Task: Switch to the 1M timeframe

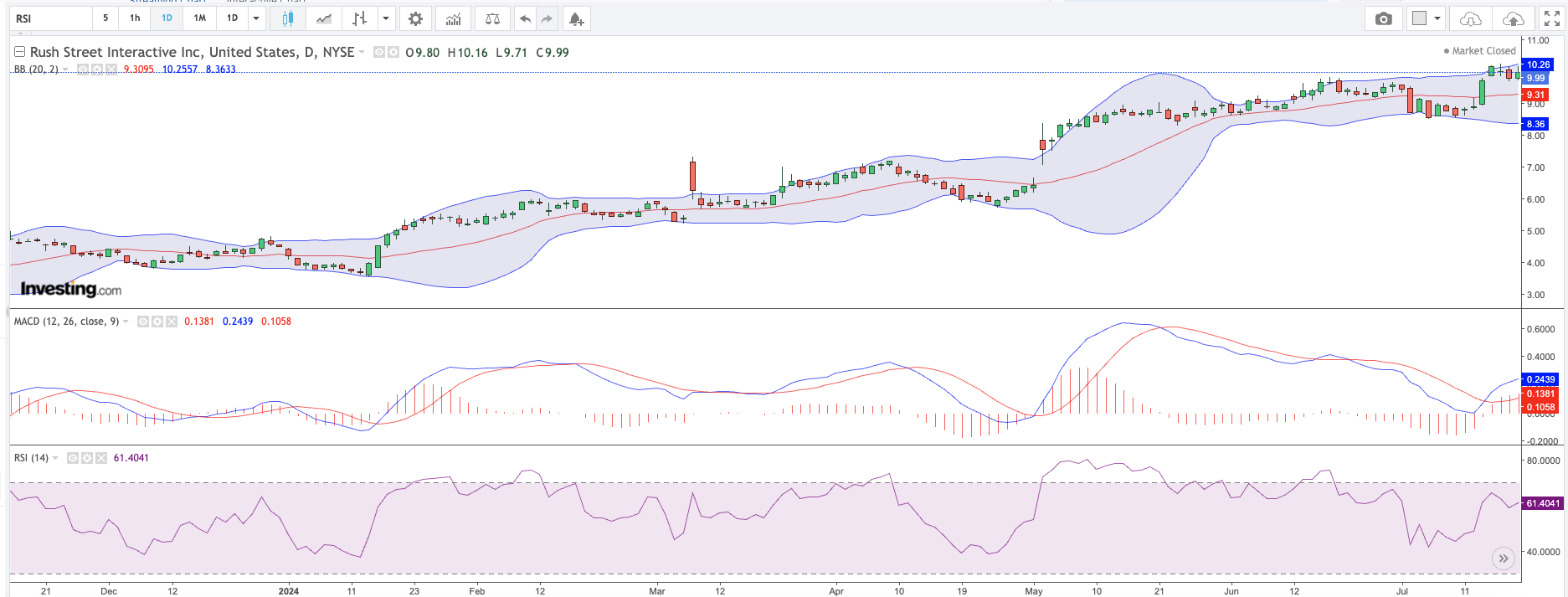Action: tap(199, 18)
